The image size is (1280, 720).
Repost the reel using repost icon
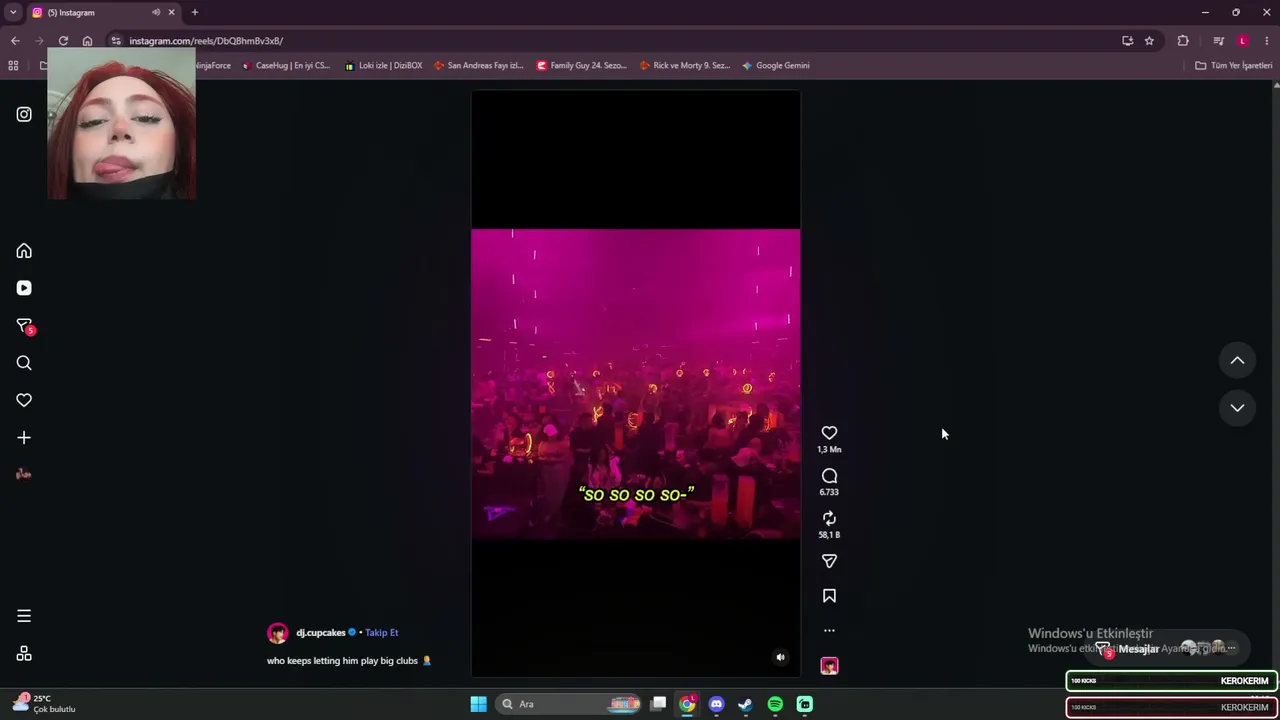click(829, 518)
